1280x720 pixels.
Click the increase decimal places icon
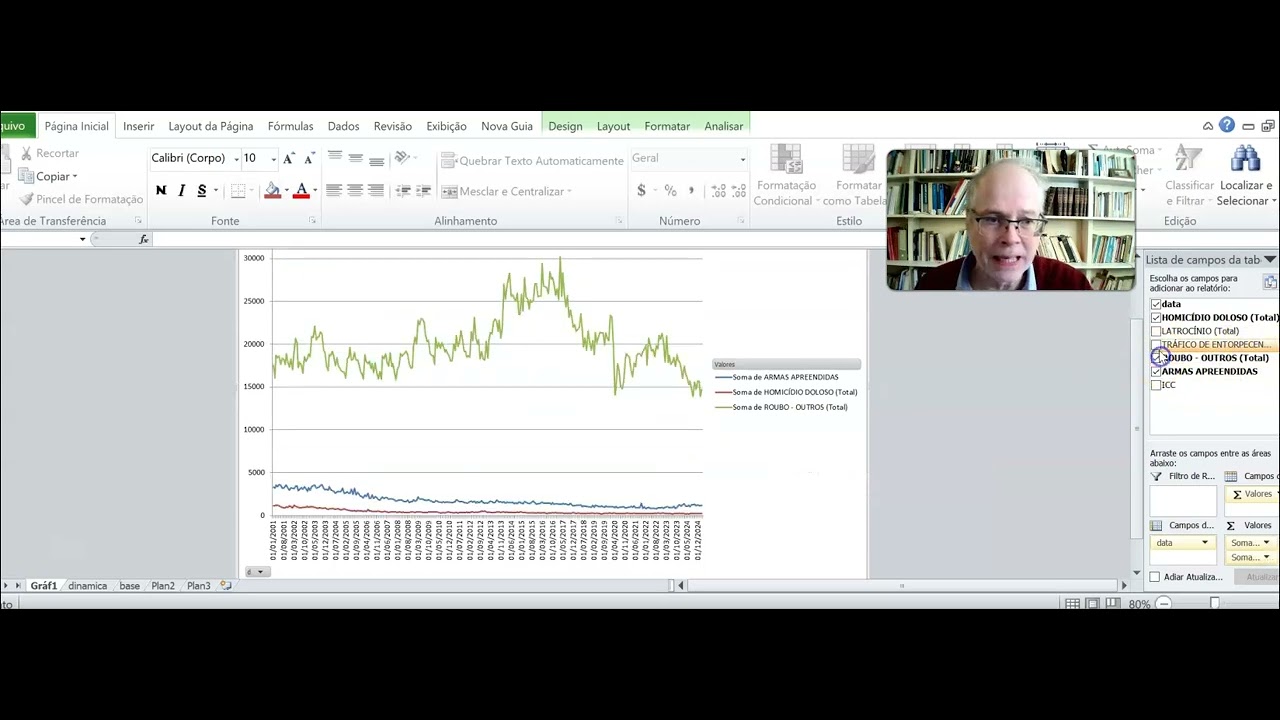pos(718,191)
